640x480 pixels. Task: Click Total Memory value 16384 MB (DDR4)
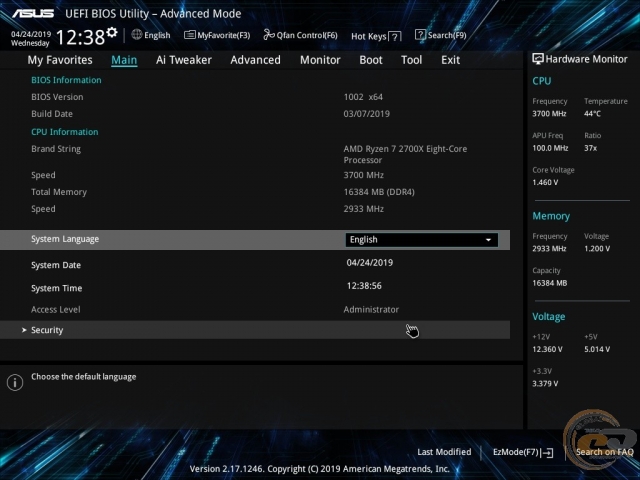(x=379, y=192)
